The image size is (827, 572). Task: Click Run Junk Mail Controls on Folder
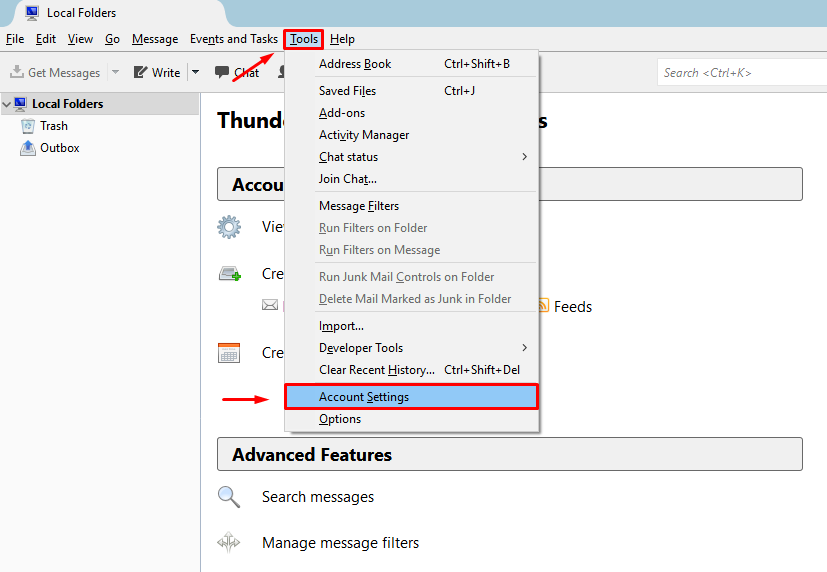point(411,277)
